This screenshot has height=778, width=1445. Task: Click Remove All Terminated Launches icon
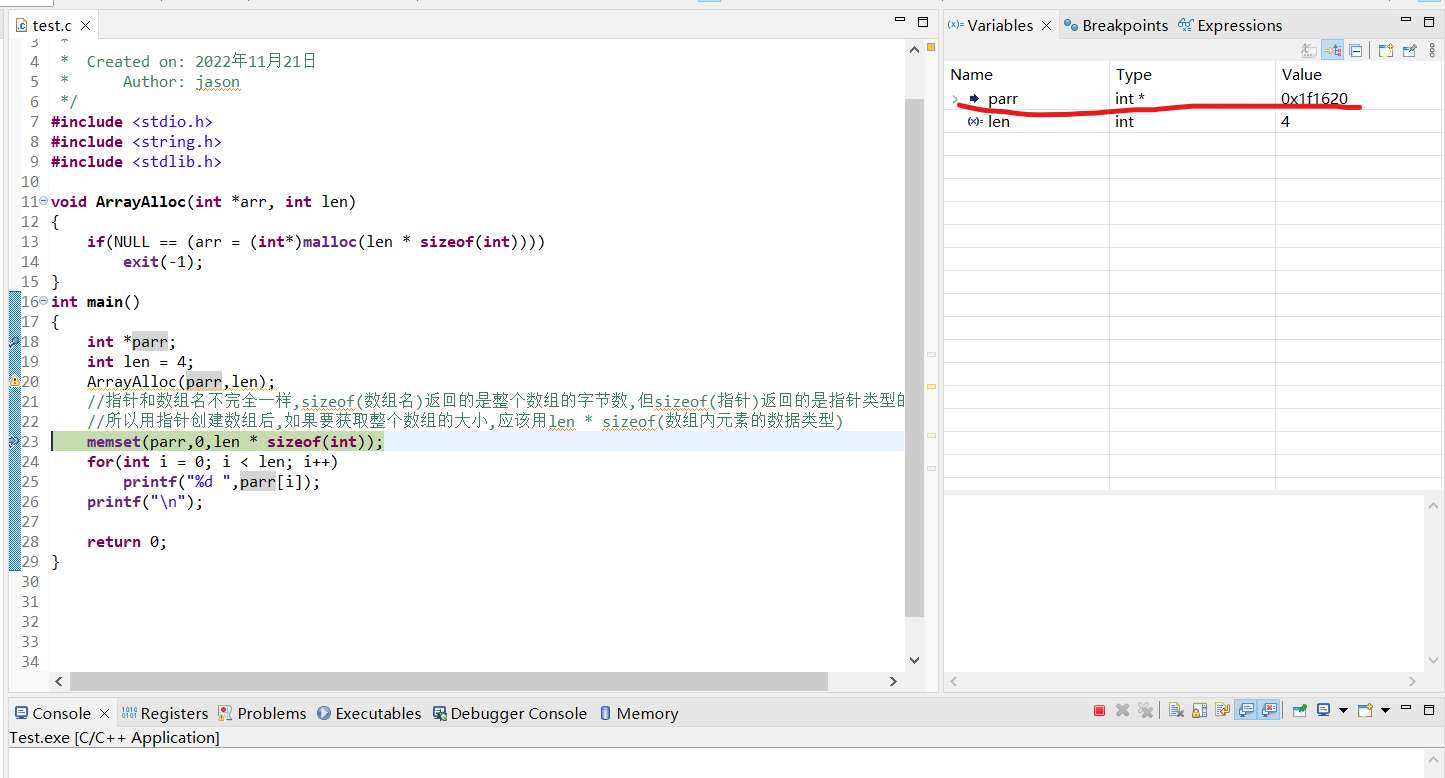coord(1146,710)
